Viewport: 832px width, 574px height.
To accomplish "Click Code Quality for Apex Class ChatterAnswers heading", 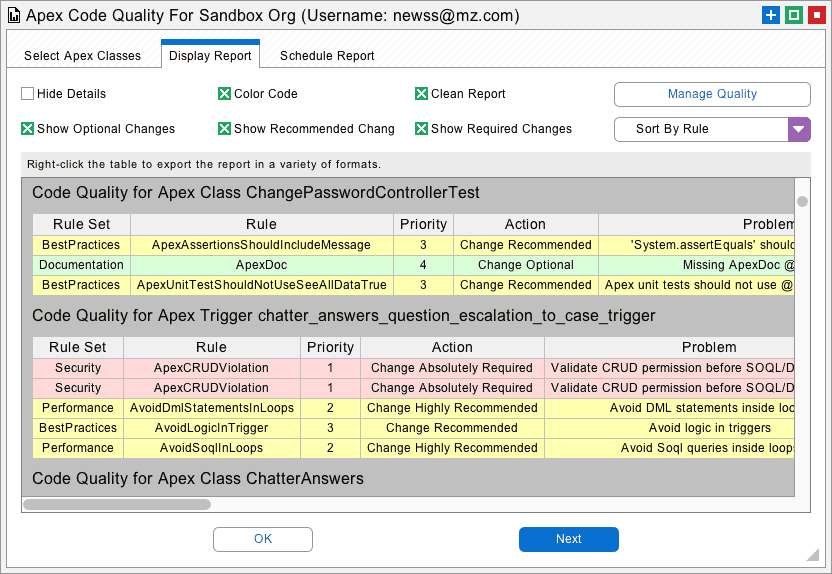I will pyautogui.click(x=198, y=479).
